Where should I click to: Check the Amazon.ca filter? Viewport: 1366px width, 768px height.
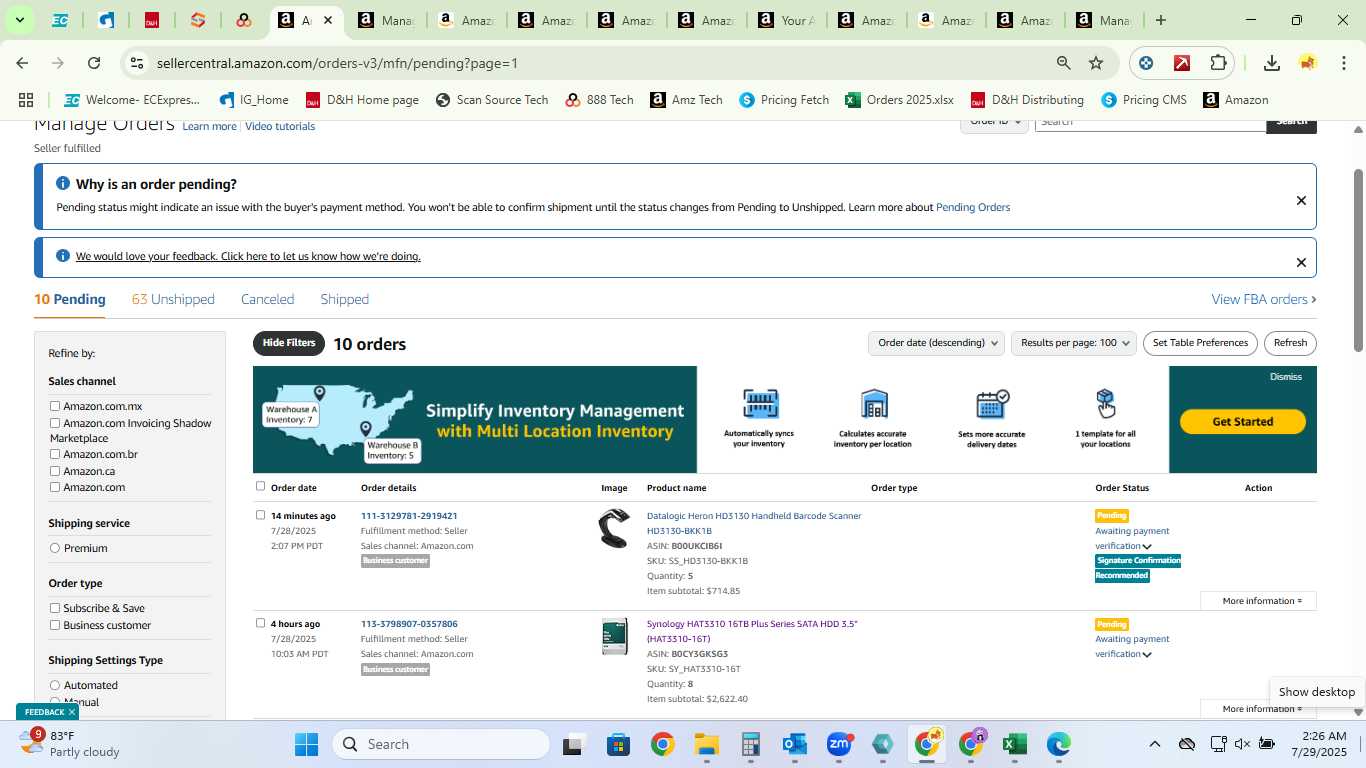tap(55, 471)
